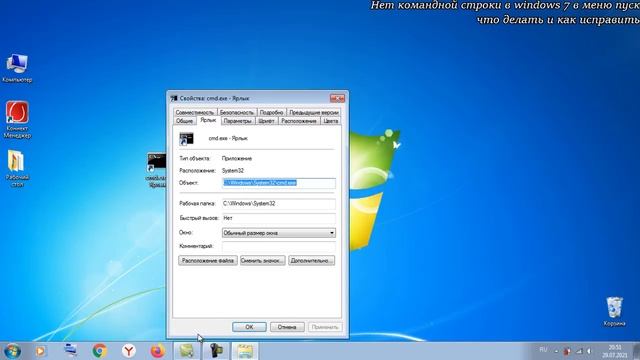Image resolution: width=640 pixels, height=360 pixels.
Task: Click the Приложение object type text
Action: click(x=237, y=158)
